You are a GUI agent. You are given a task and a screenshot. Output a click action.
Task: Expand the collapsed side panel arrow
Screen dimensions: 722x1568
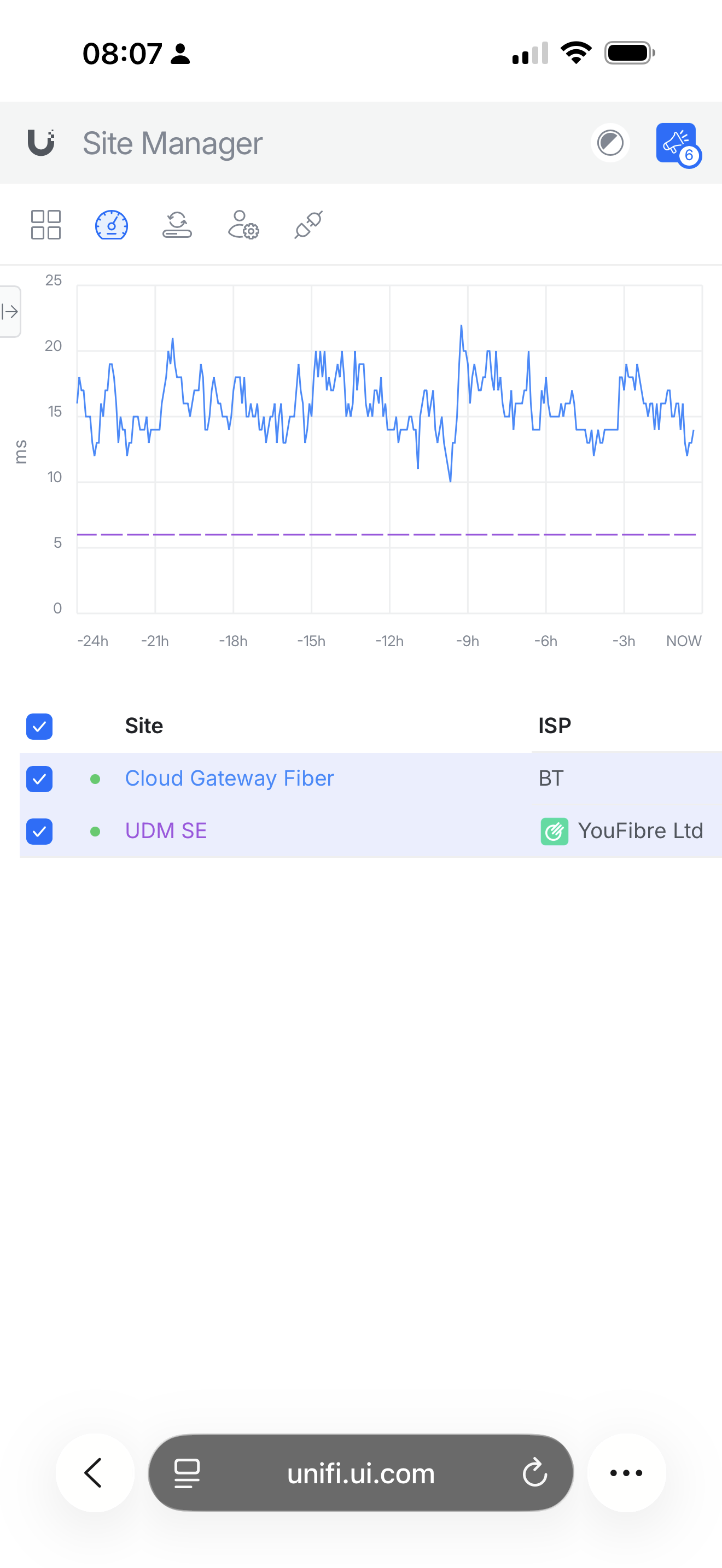click(x=10, y=312)
